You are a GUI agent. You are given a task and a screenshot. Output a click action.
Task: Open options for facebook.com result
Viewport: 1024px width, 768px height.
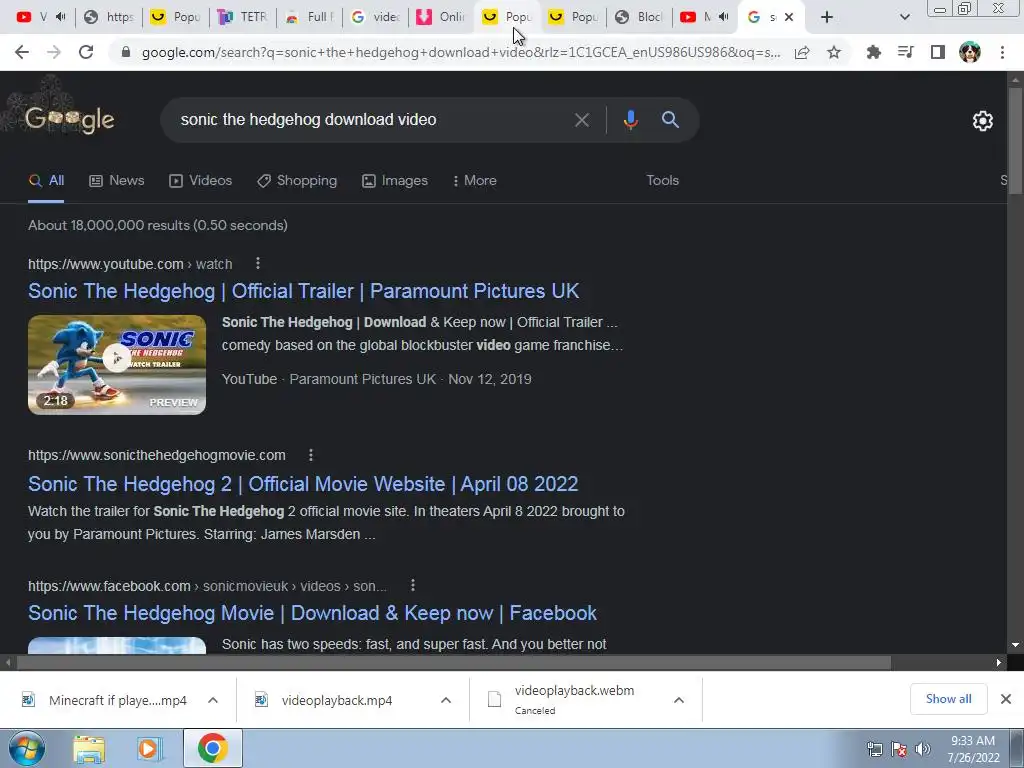pos(412,585)
